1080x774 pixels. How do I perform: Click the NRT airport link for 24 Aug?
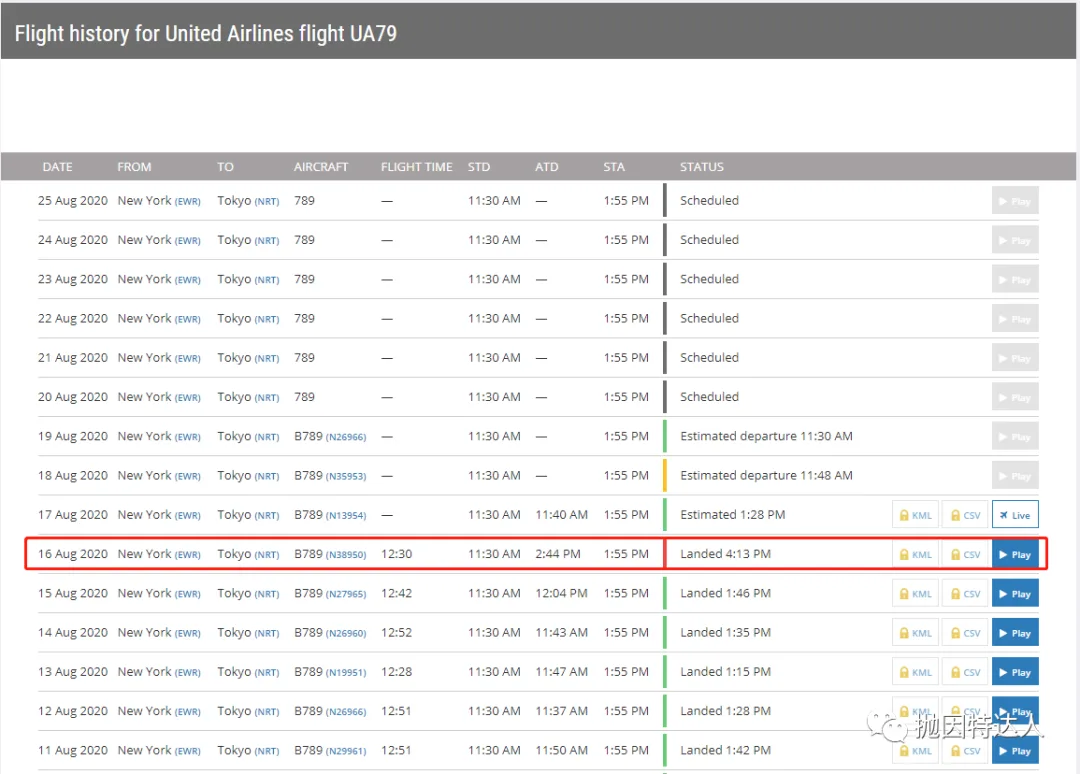[266, 241]
